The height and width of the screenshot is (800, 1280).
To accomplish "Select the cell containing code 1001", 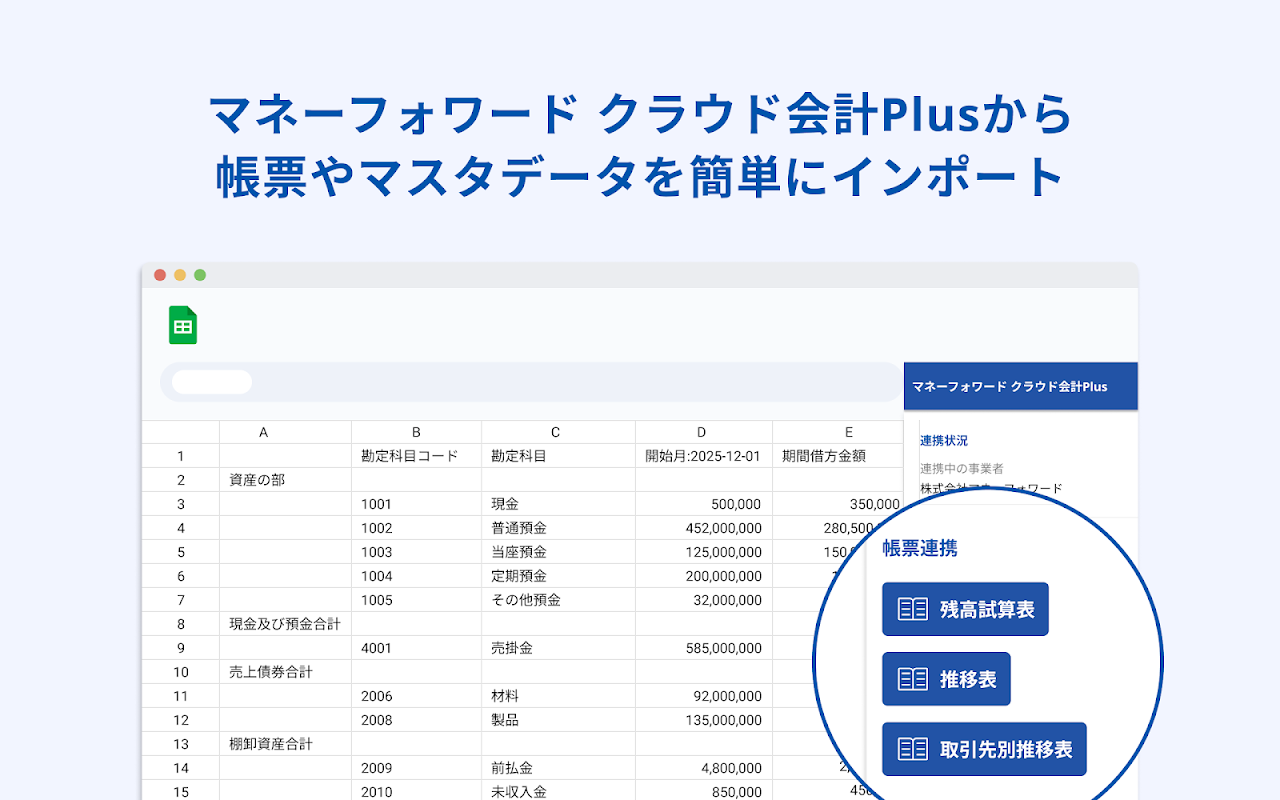I will [x=416, y=504].
